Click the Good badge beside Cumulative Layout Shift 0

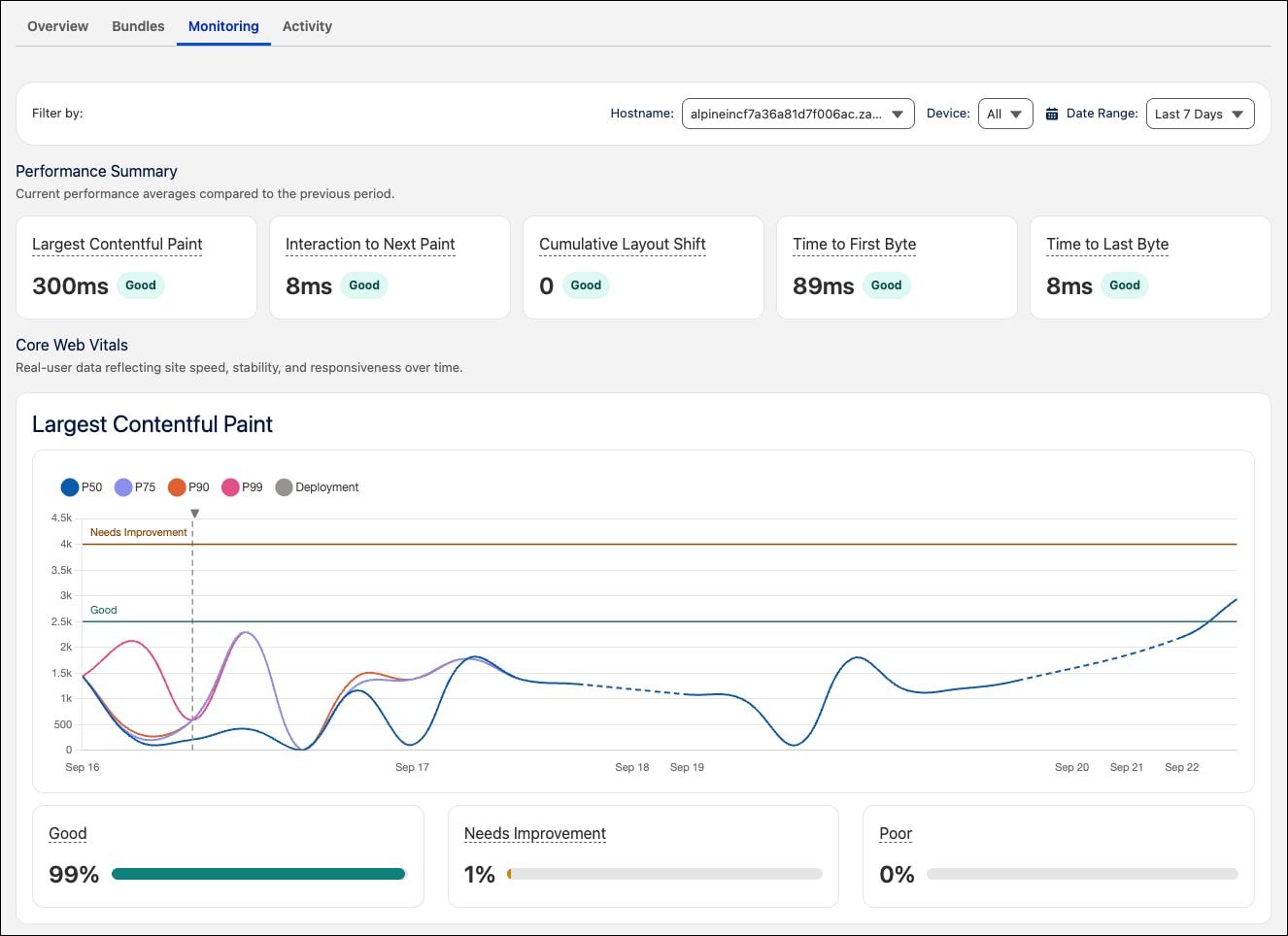coord(586,285)
